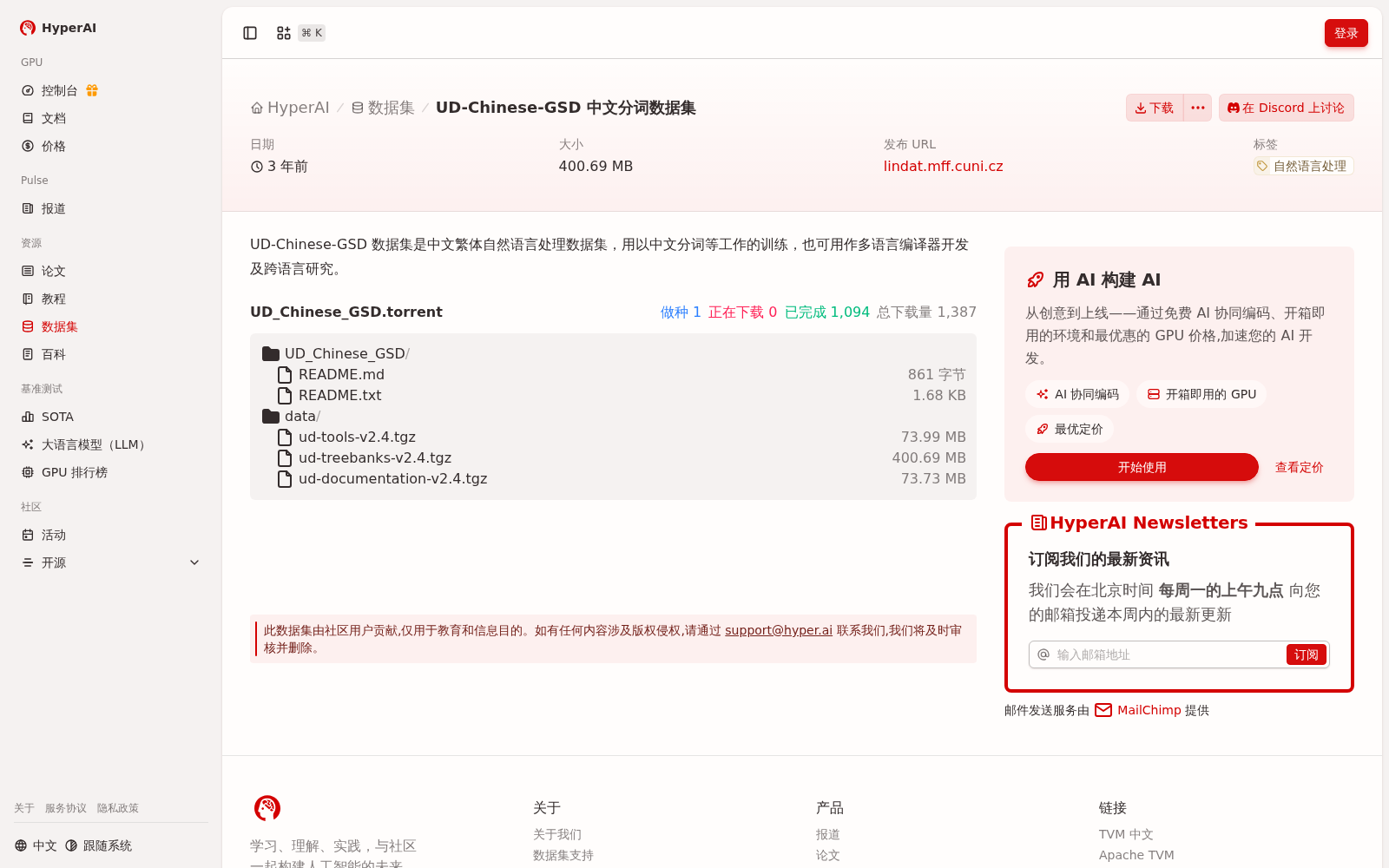Click the HyperAI Newsletters icon

[1038, 523]
